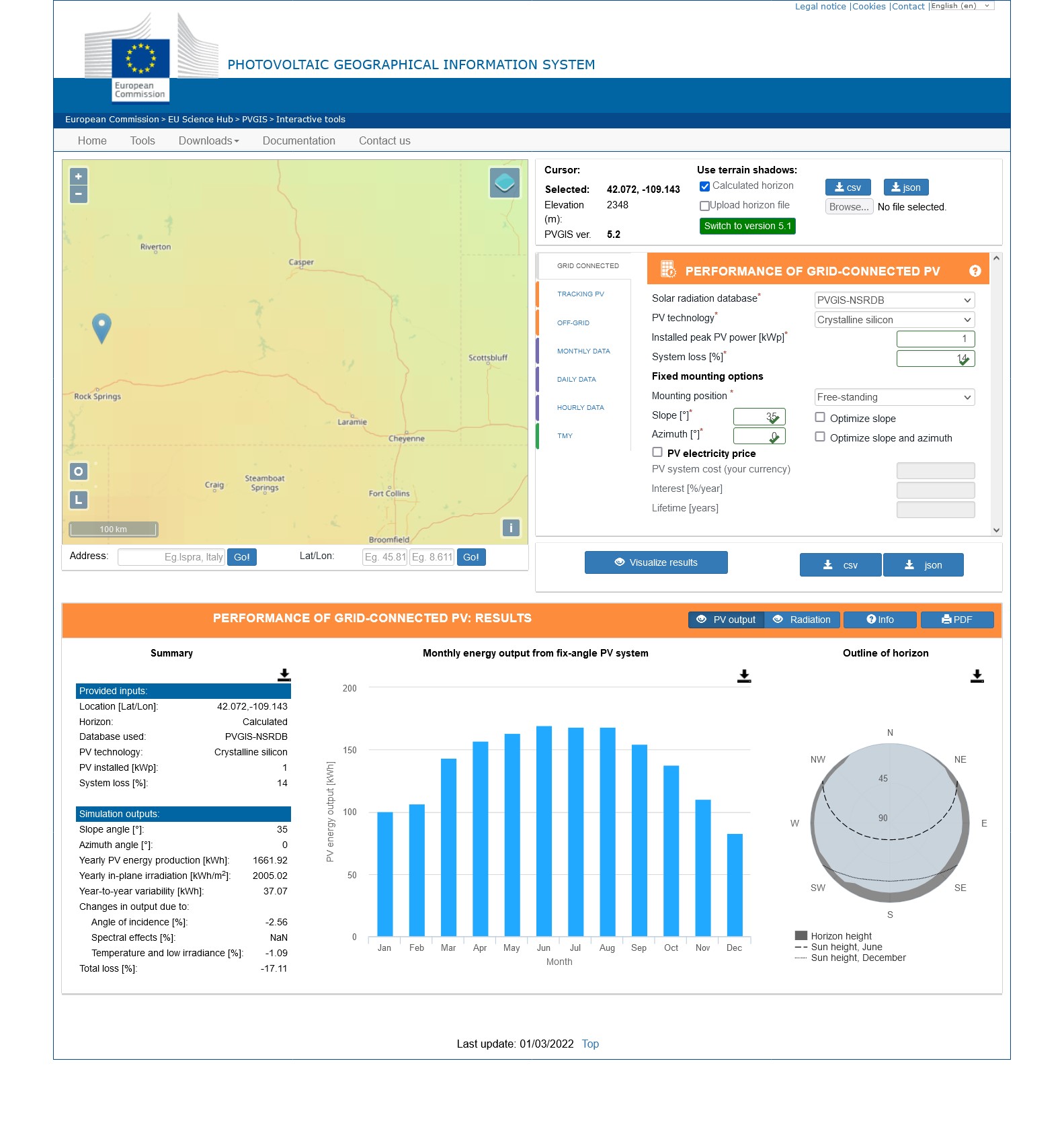
Task: Download the monthly energy output chart
Action: (743, 676)
